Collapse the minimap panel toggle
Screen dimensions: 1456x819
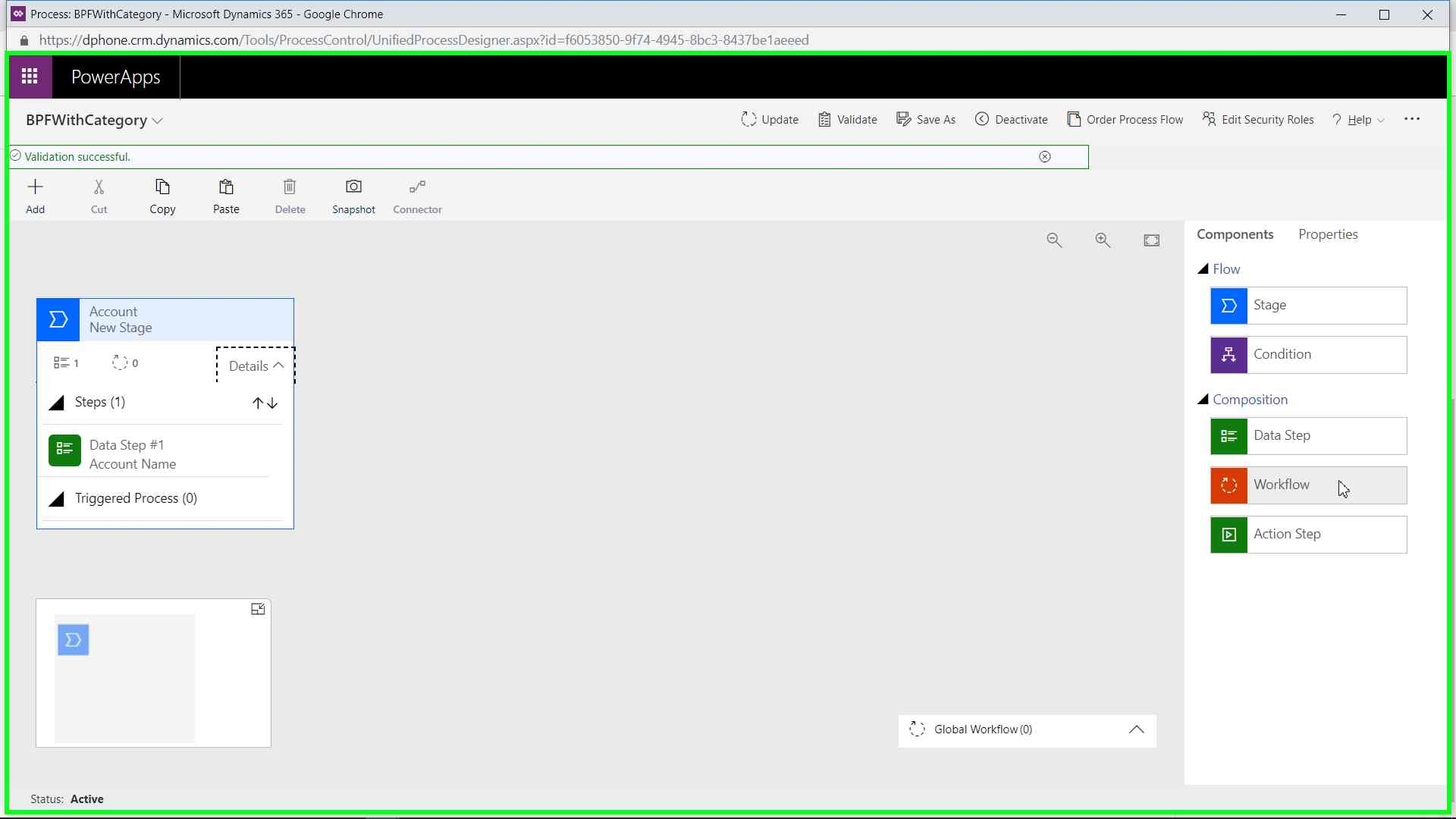click(258, 609)
